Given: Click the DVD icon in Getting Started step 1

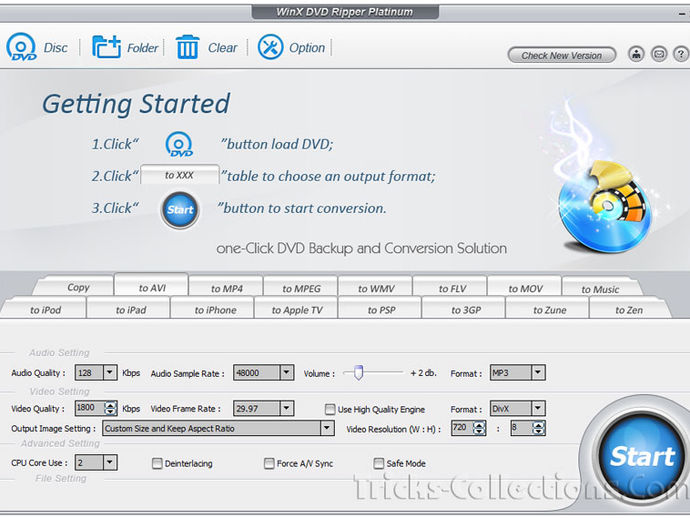Looking at the screenshot, I should click(x=179, y=144).
